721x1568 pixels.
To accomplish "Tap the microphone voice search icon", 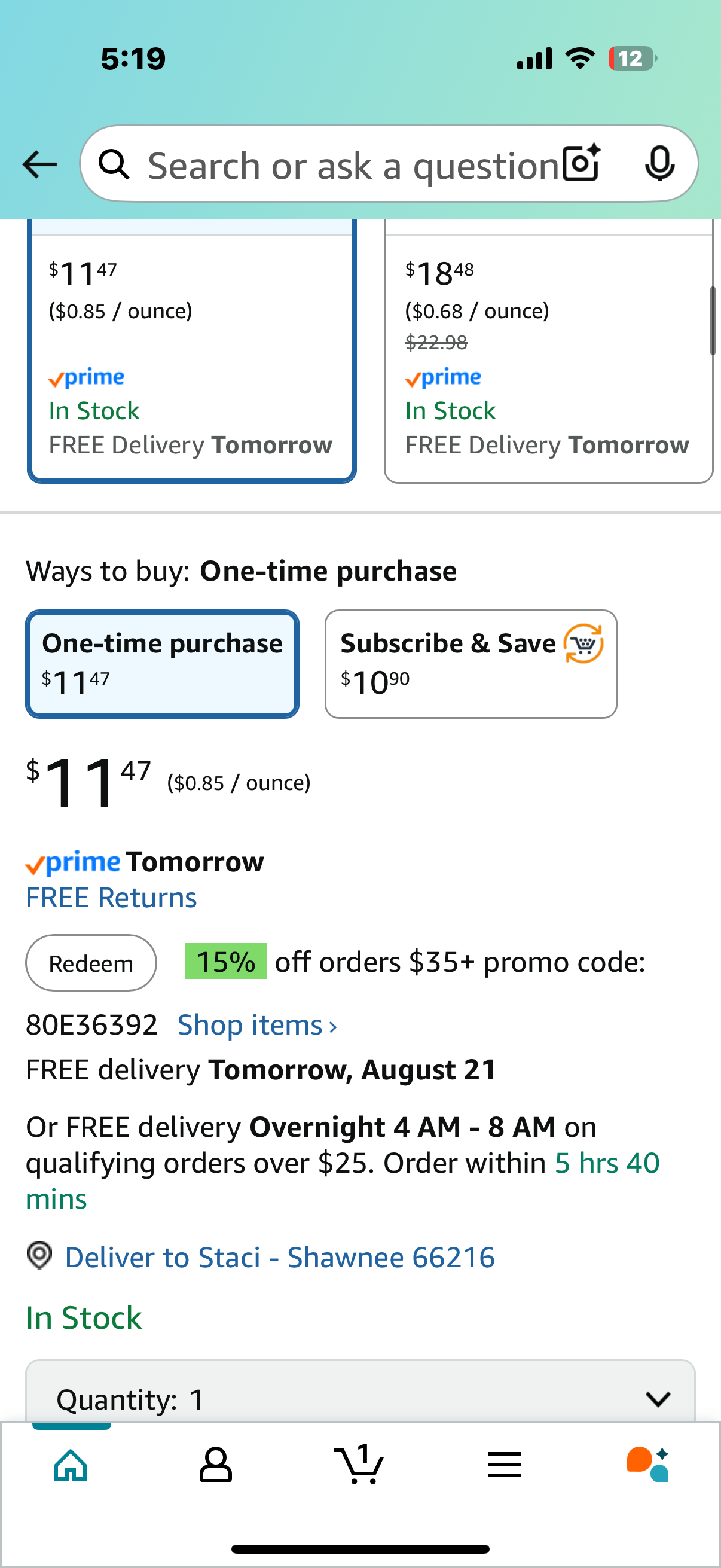I will 659,164.
